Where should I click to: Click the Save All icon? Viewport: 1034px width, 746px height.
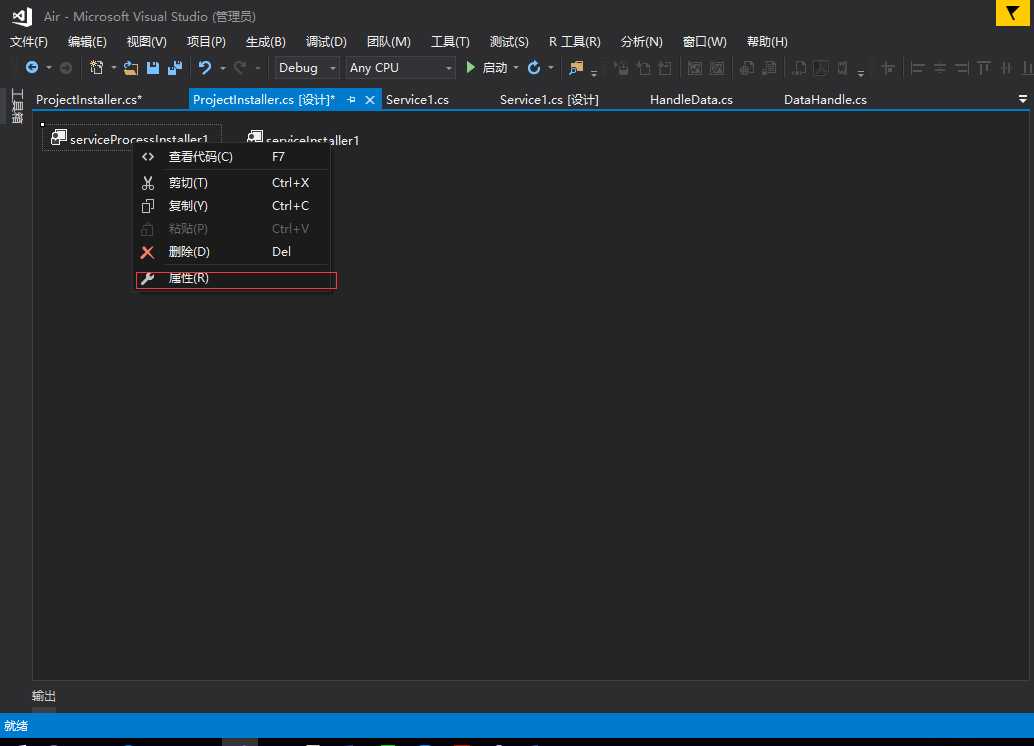coord(175,67)
